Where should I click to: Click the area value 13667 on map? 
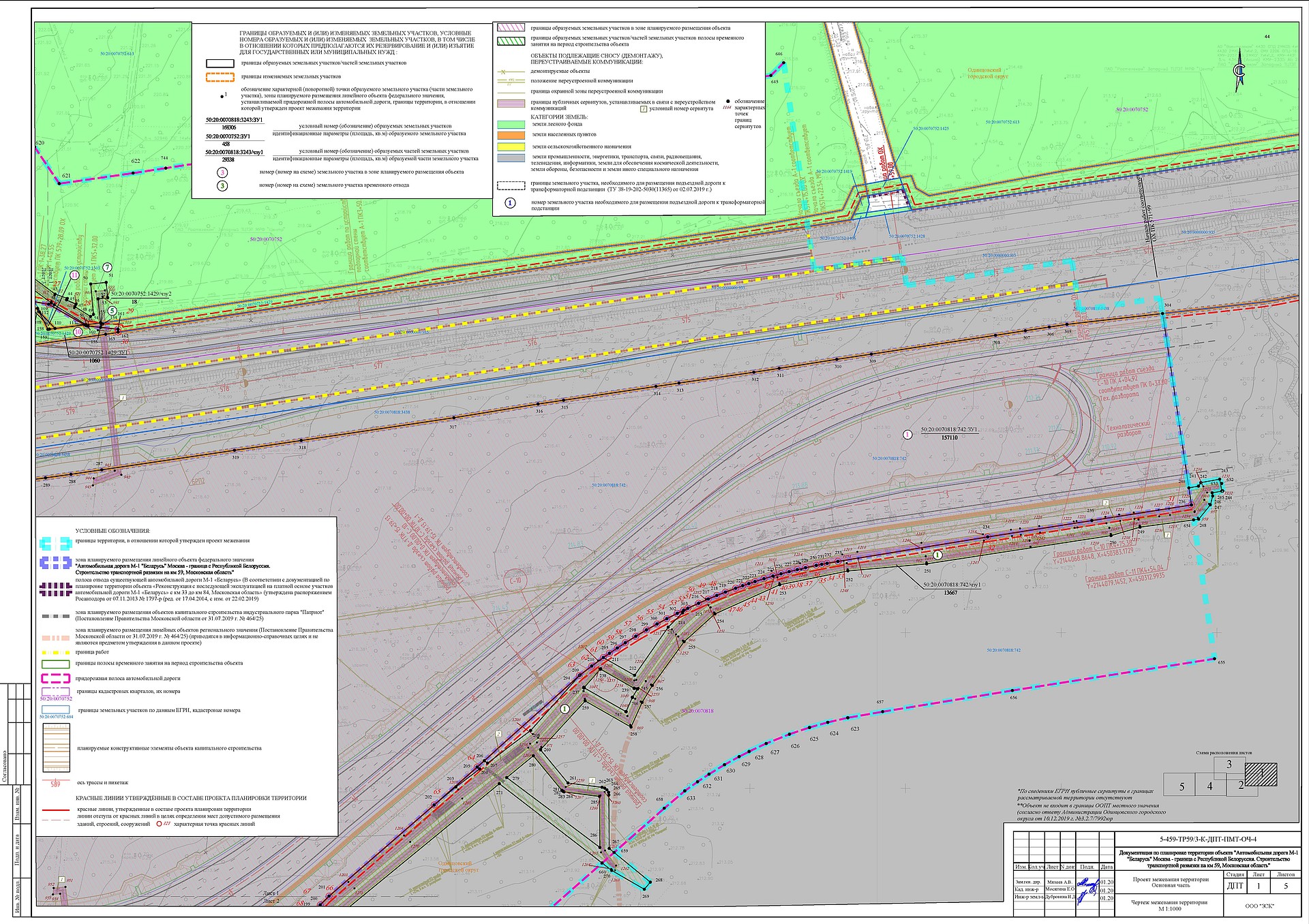pos(950,593)
